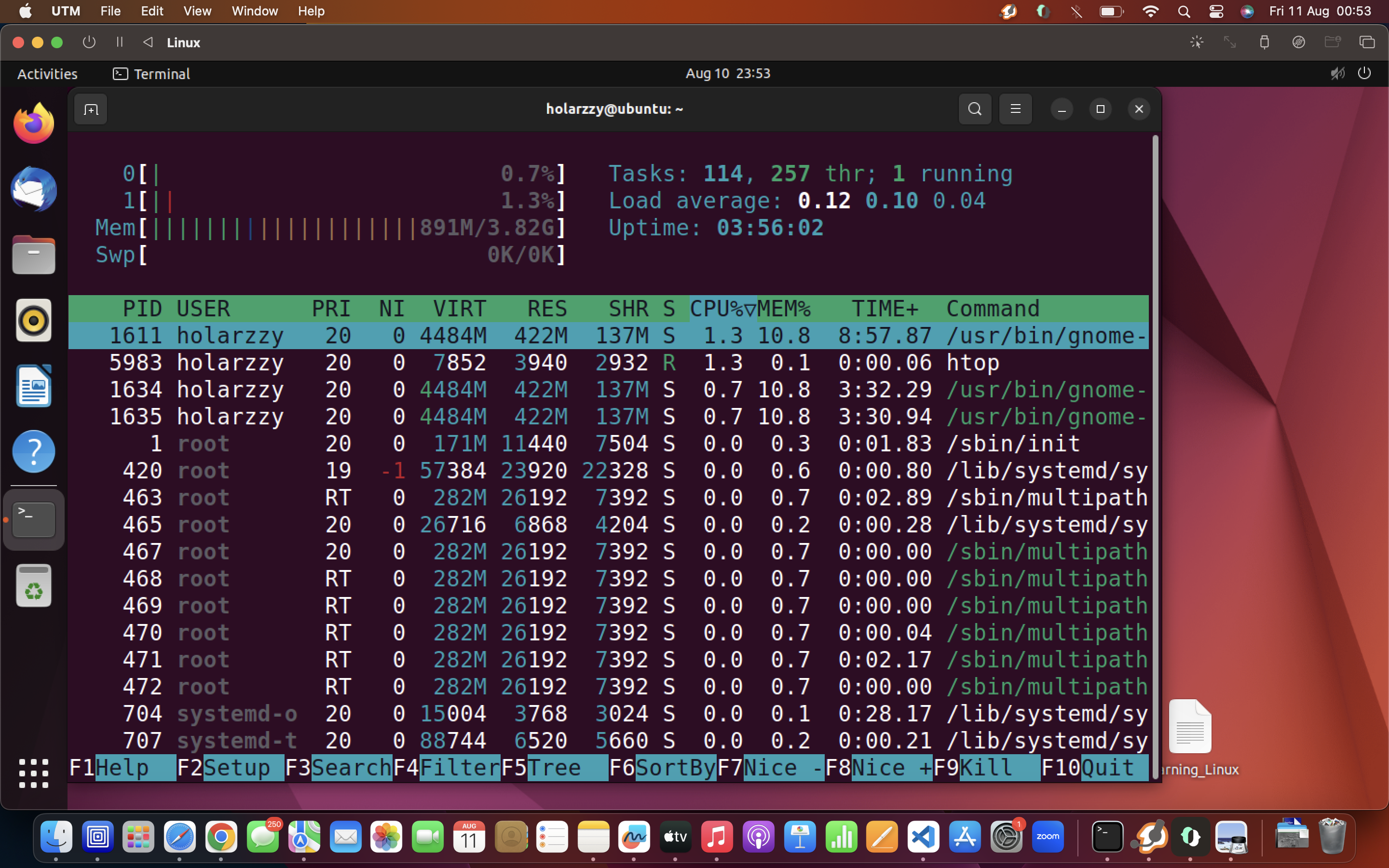Click F8 Nice + in htop footer
The image size is (1389, 868).
click(x=879, y=768)
